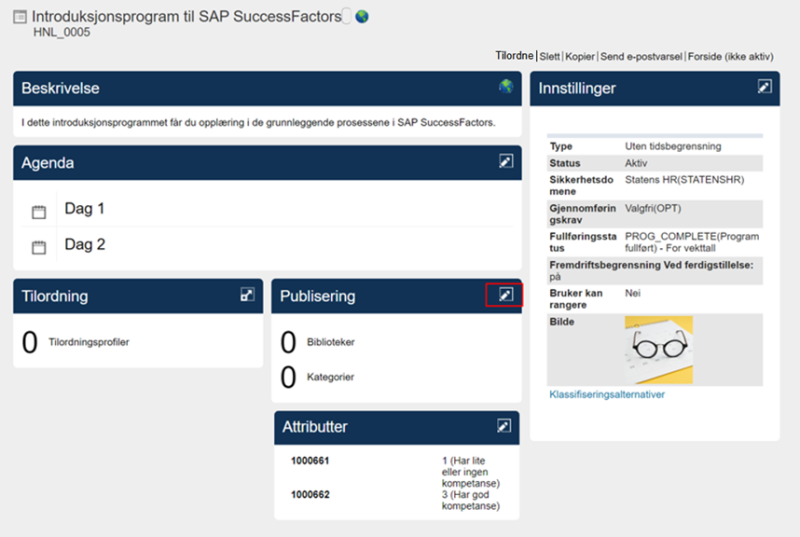Click Send e-postvarsel

click(641, 56)
